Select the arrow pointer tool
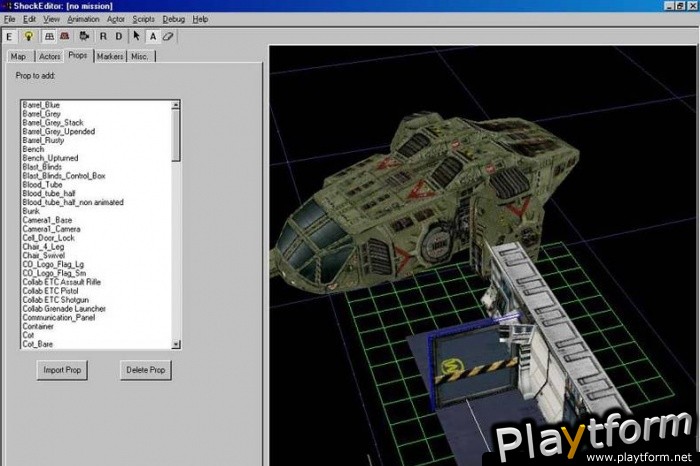700x466 pixels. 137,37
